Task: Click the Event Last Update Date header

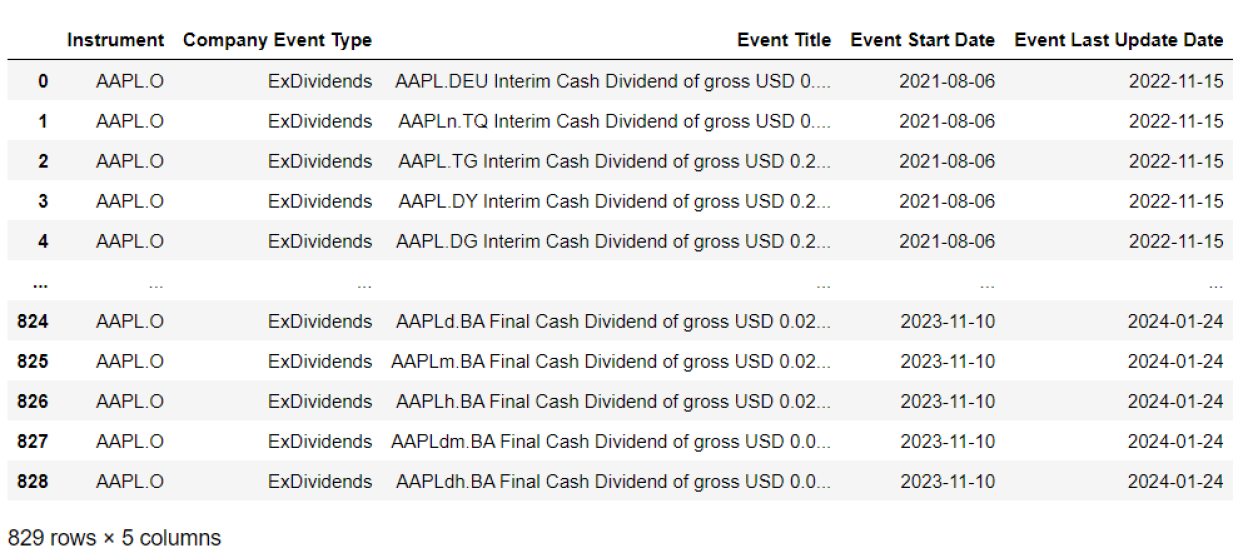Action: point(1119,40)
